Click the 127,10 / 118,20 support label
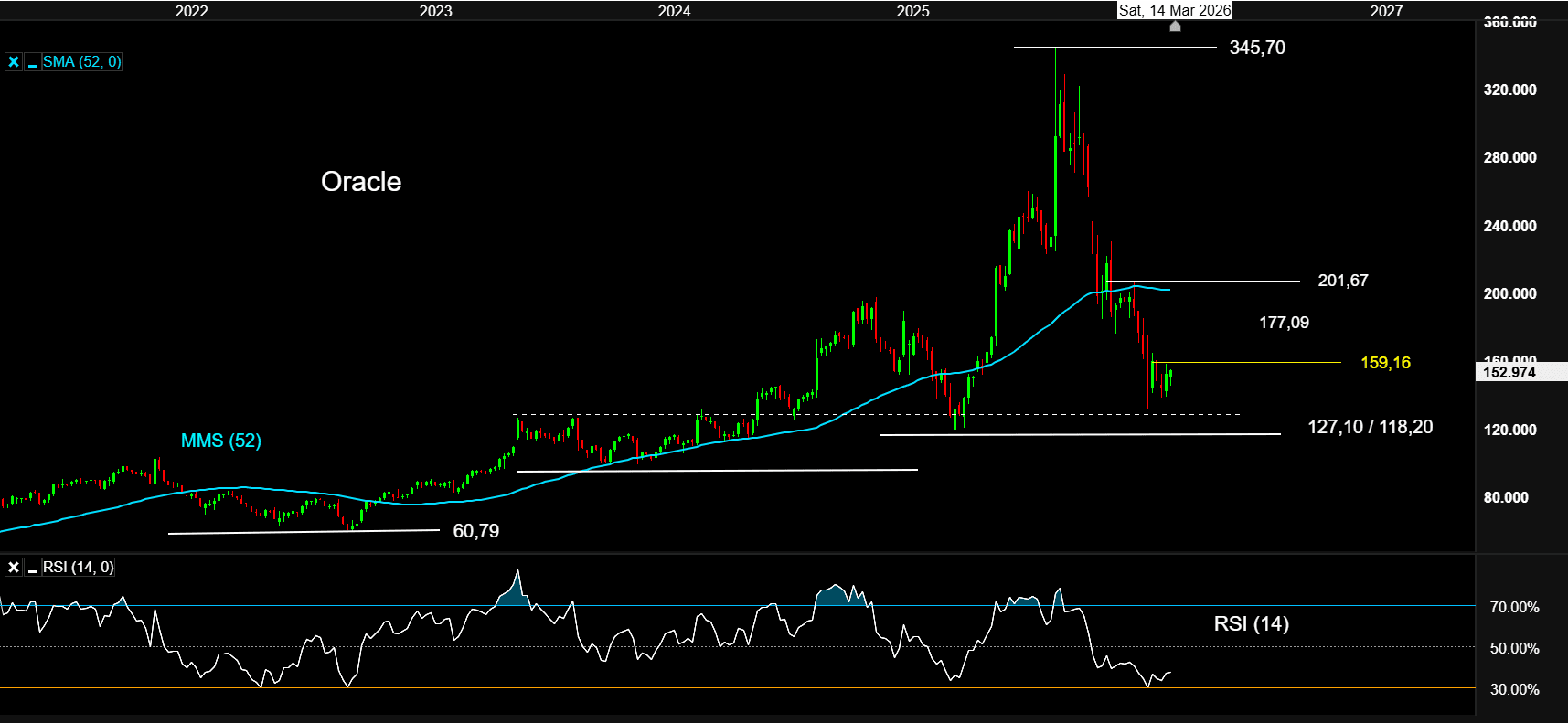This screenshot has width=1568, height=723. pos(1370,427)
